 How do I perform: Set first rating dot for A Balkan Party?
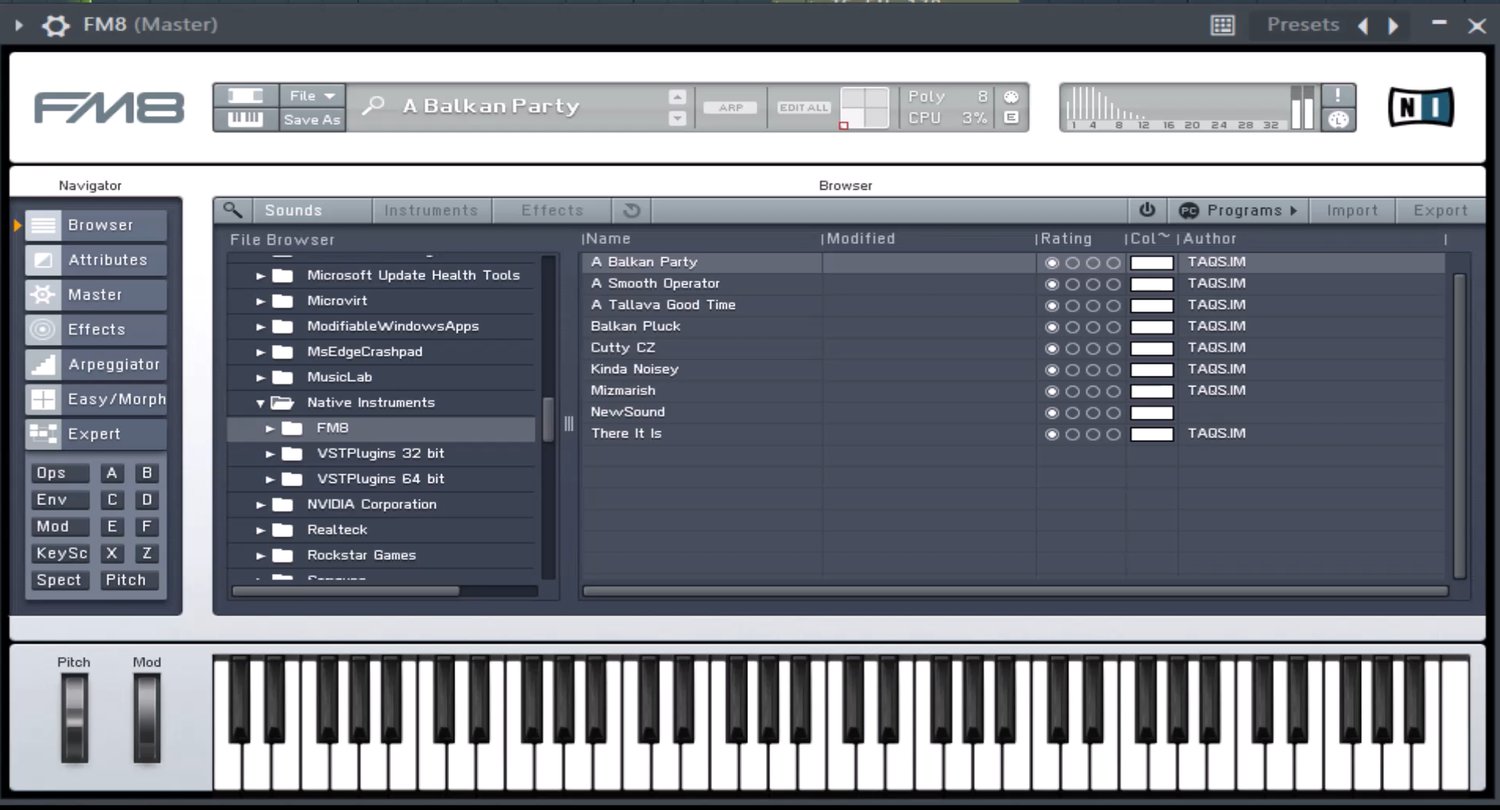point(1052,263)
